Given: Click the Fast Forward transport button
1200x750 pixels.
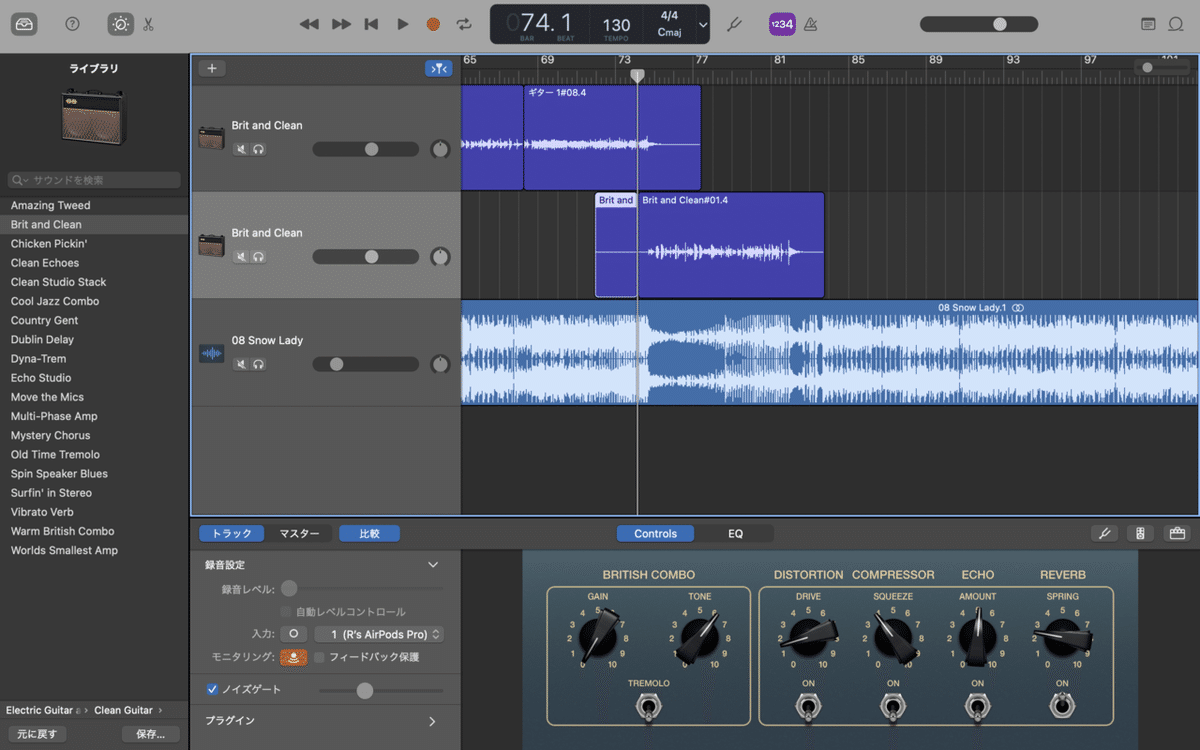Looking at the screenshot, I should pos(341,24).
